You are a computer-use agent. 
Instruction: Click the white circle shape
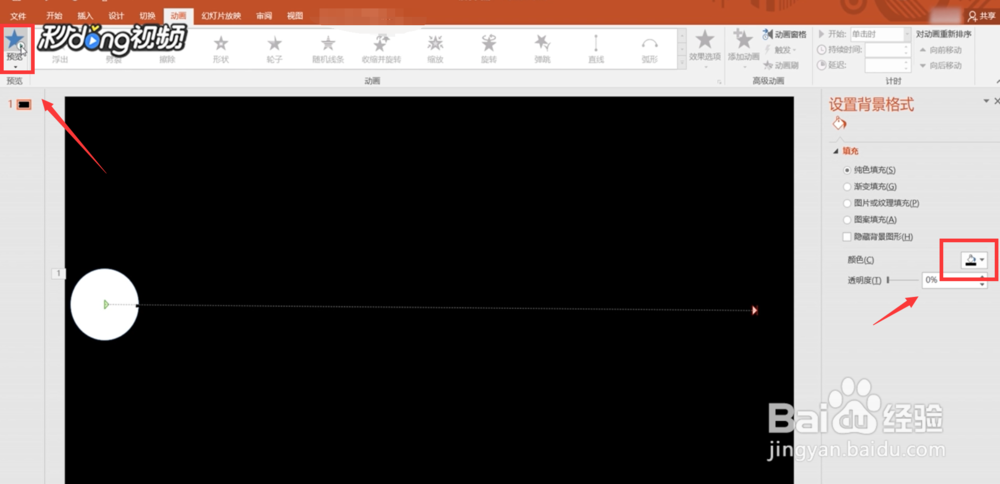(x=104, y=304)
